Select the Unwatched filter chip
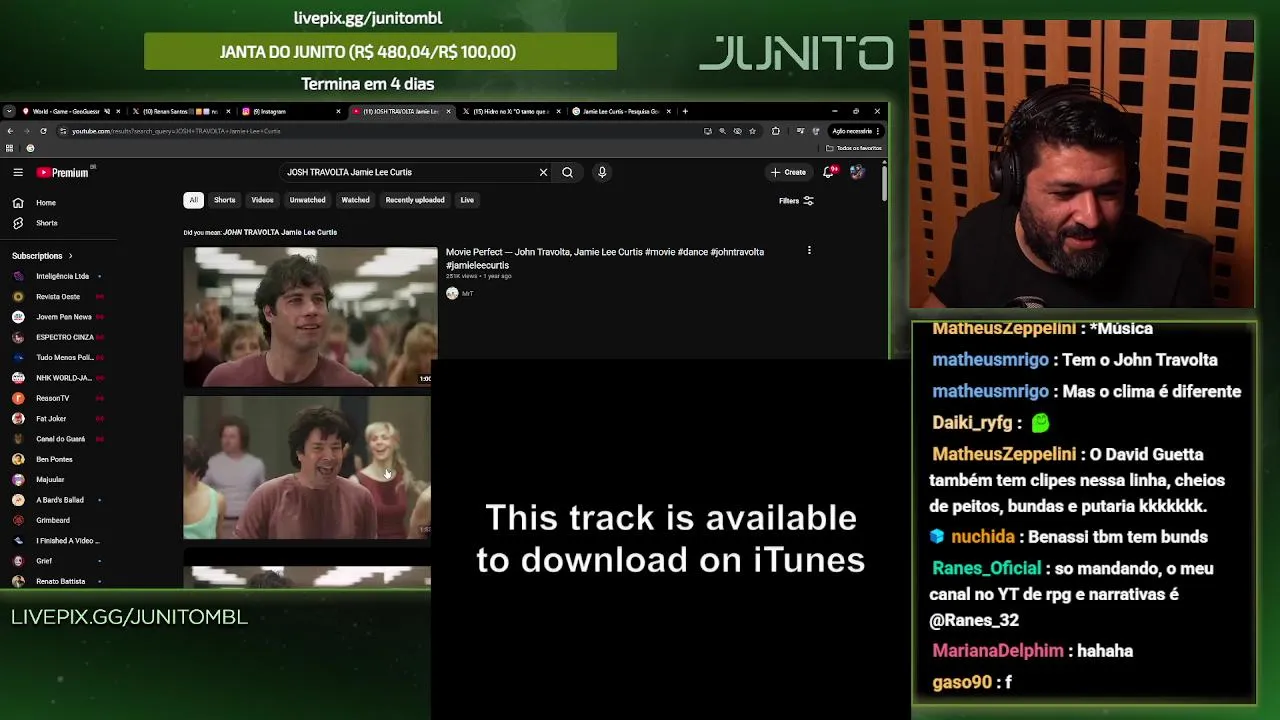Image resolution: width=1280 pixels, height=720 pixels. 307,200
